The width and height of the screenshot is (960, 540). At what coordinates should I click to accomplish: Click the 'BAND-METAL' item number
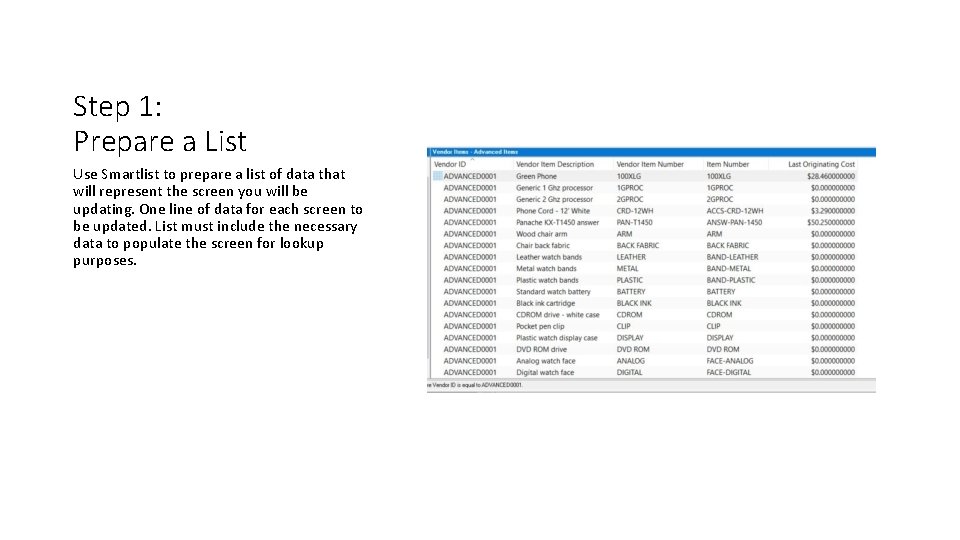point(729,269)
